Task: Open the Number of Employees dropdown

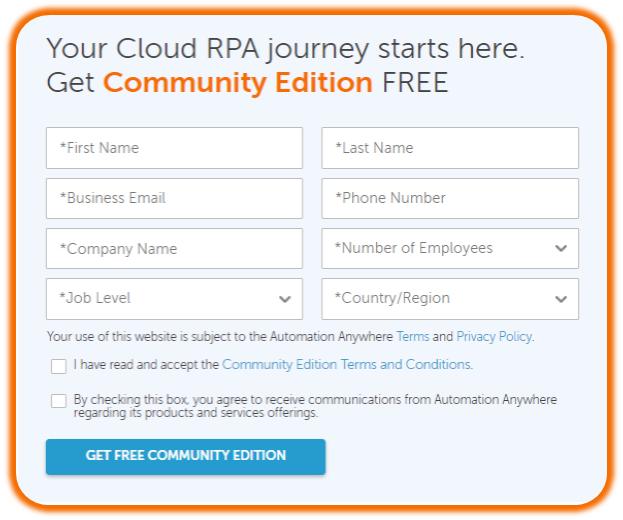Action: pyautogui.click(x=450, y=249)
